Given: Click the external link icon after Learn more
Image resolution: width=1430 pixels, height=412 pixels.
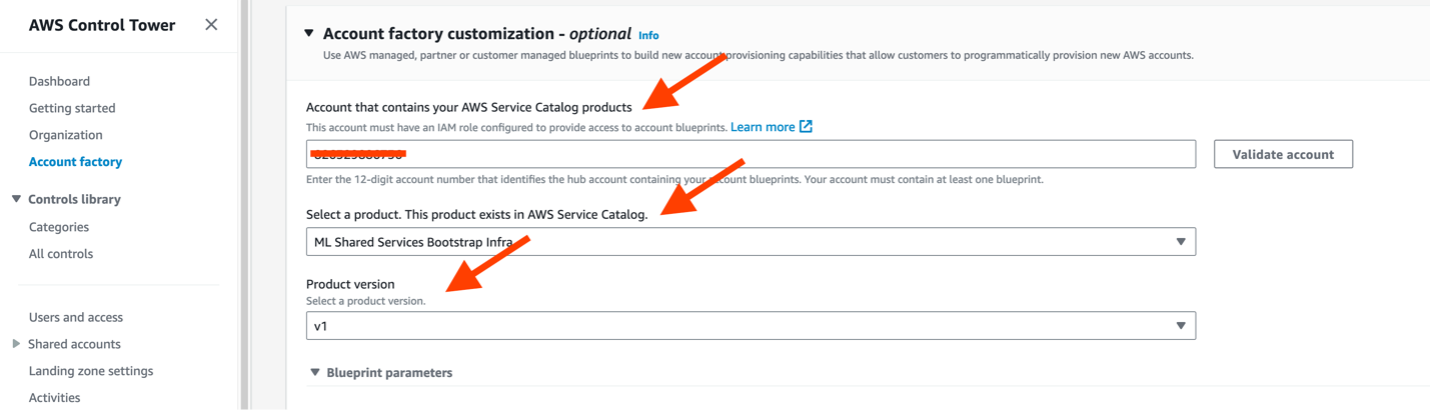Looking at the screenshot, I should coord(806,127).
